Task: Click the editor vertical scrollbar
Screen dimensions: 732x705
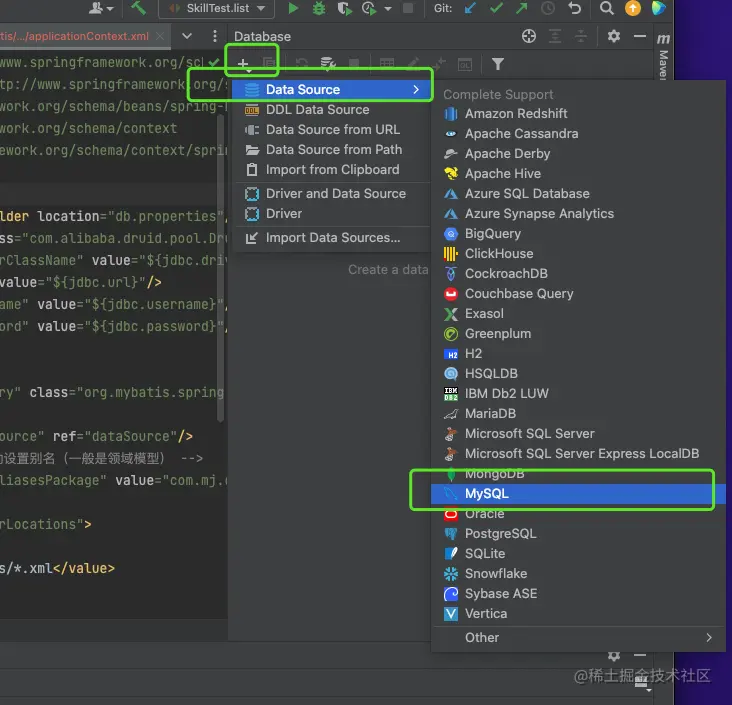Action: (221, 268)
